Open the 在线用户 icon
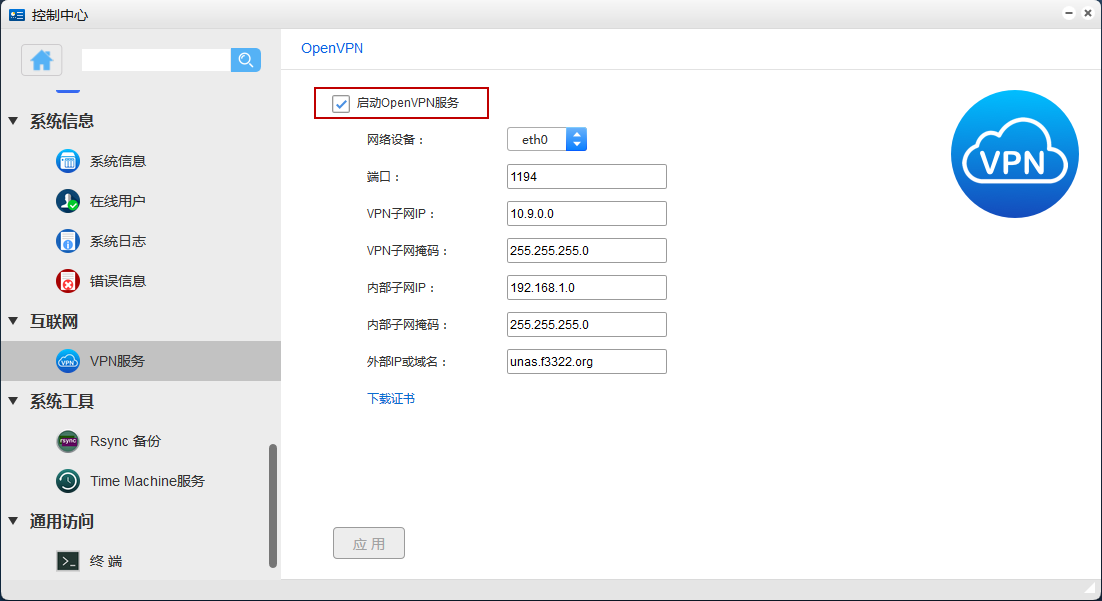This screenshot has height=601, width=1102. 68,201
